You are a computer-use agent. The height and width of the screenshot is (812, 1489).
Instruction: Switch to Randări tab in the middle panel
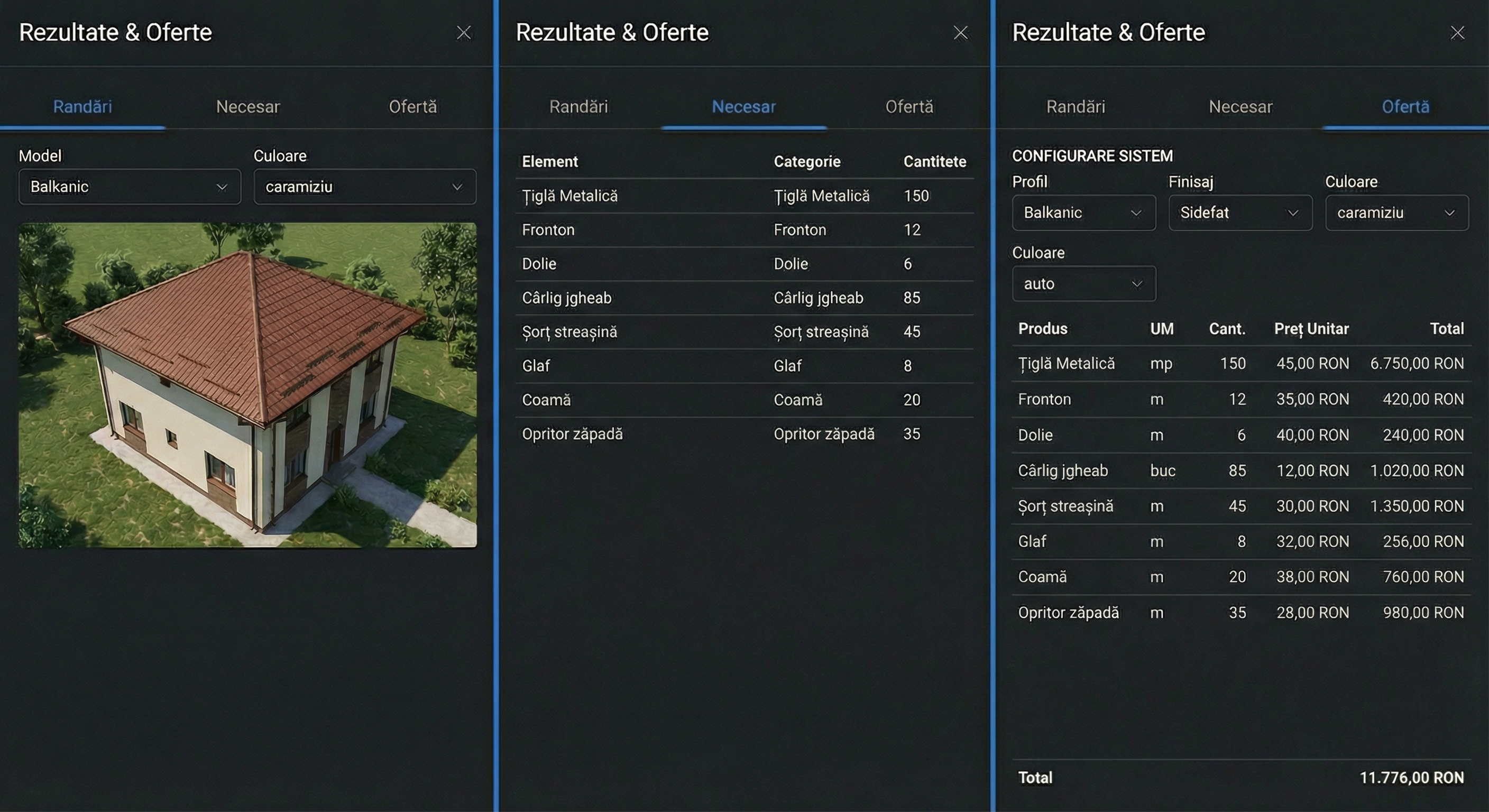coord(578,106)
